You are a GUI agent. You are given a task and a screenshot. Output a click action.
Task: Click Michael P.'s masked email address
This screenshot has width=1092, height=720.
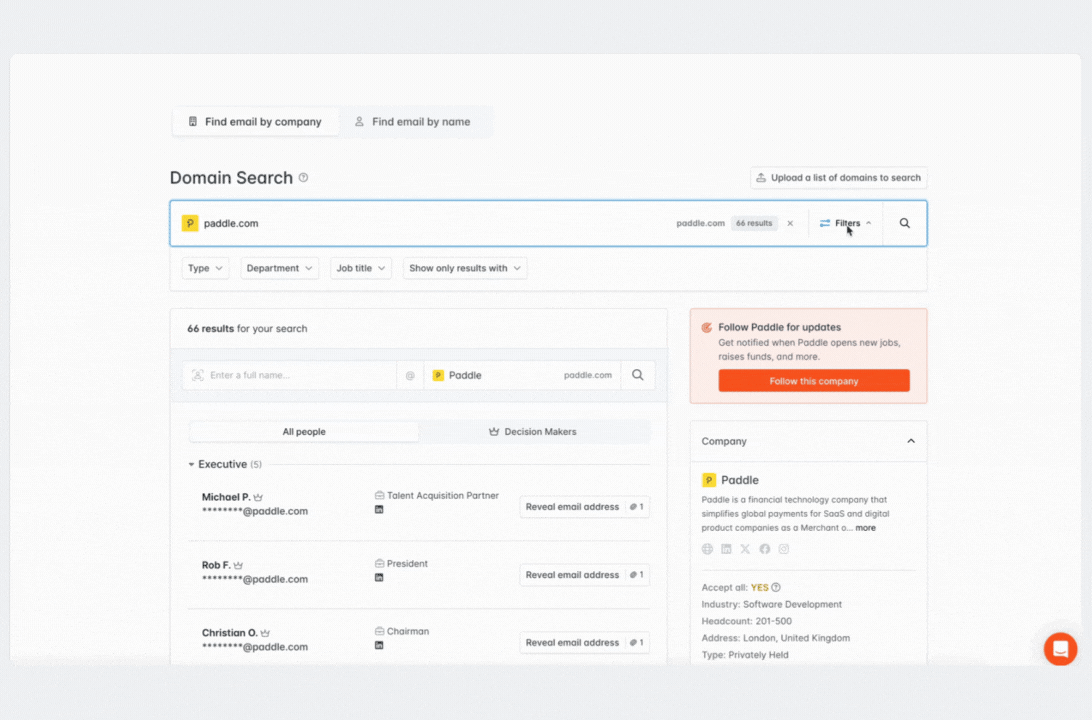[x=255, y=511]
